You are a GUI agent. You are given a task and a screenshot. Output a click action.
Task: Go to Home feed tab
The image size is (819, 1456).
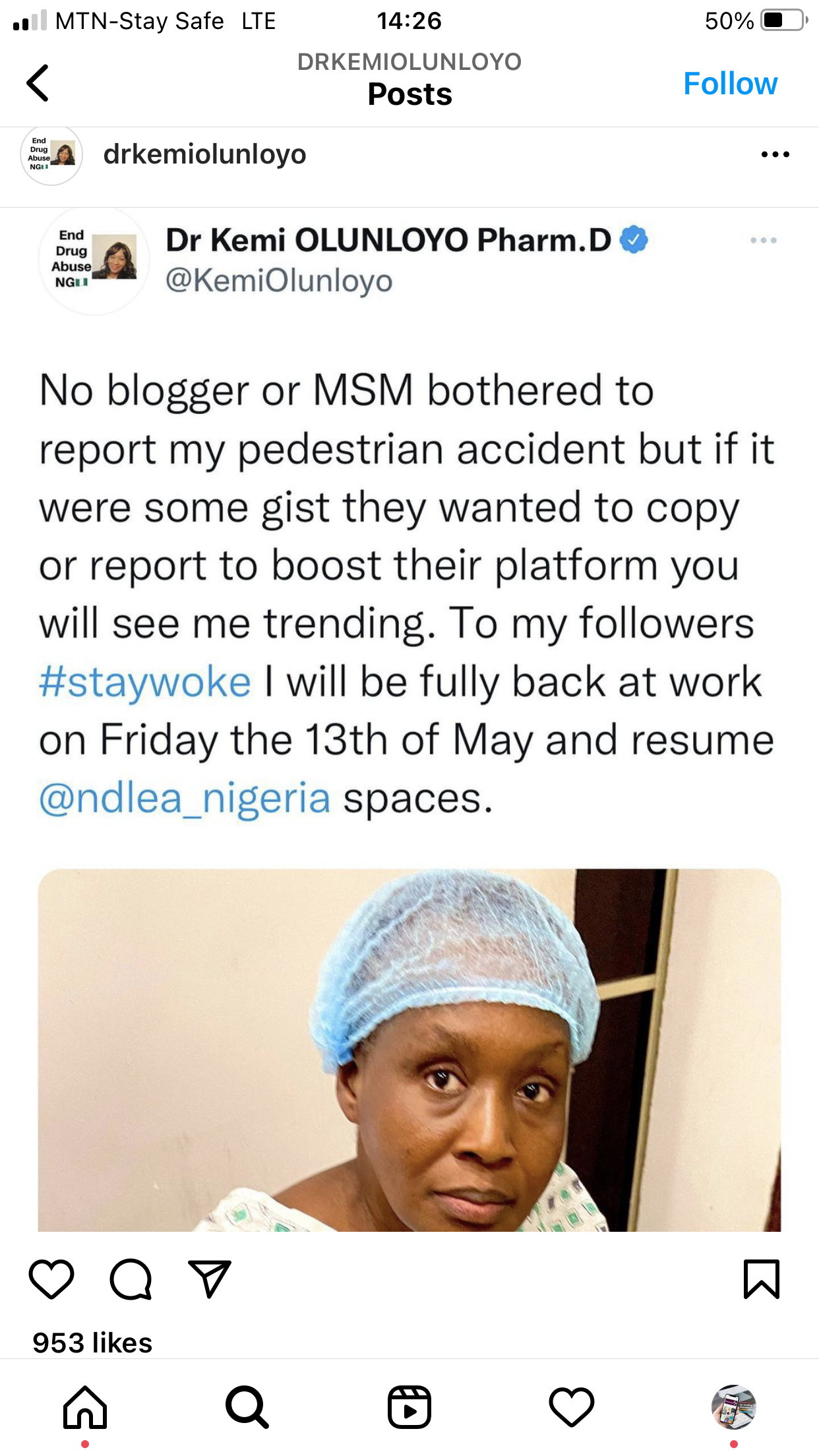(85, 1407)
